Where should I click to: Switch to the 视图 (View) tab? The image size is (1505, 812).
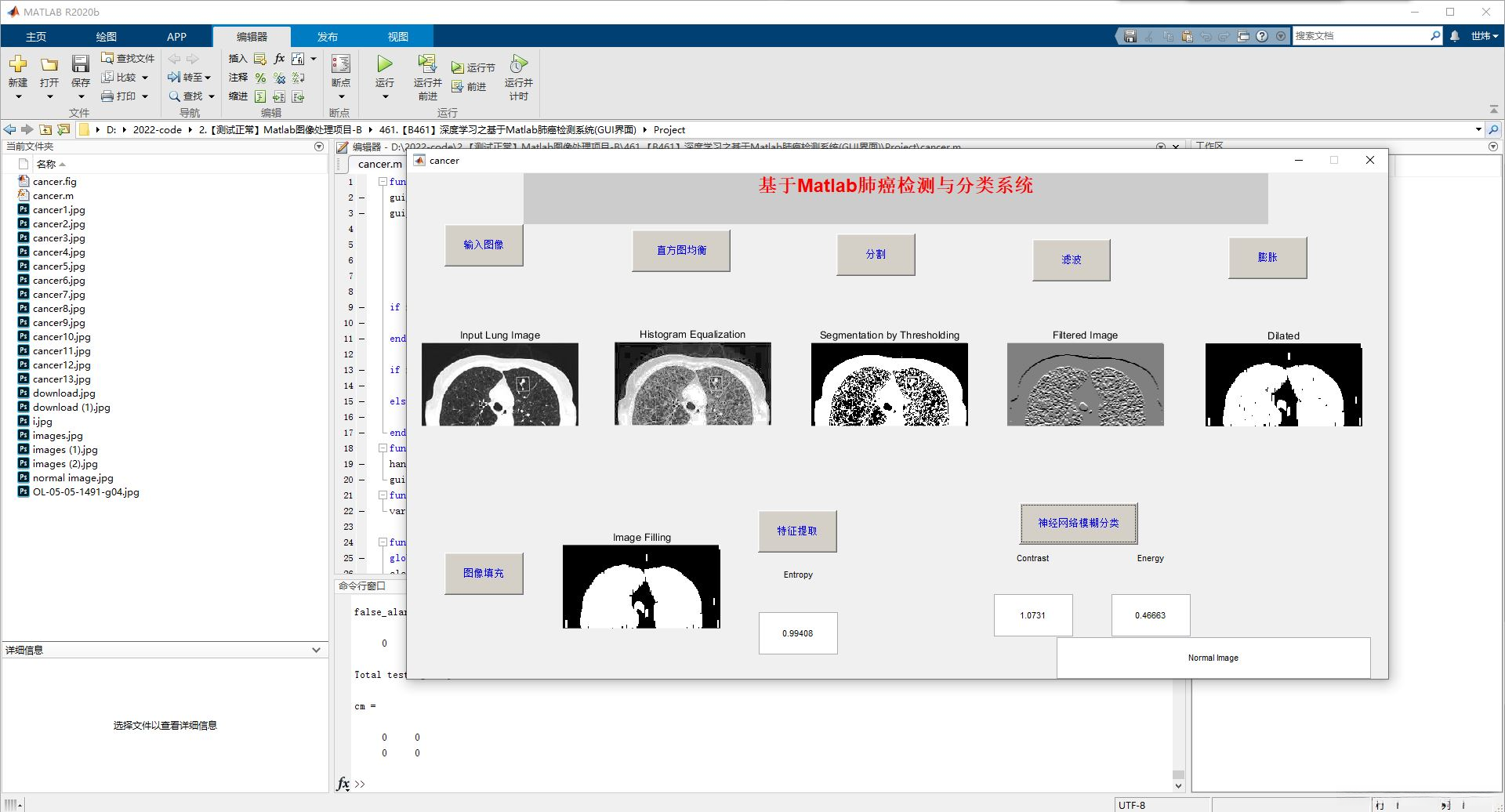pyautogui.click(x=398, y=37)
